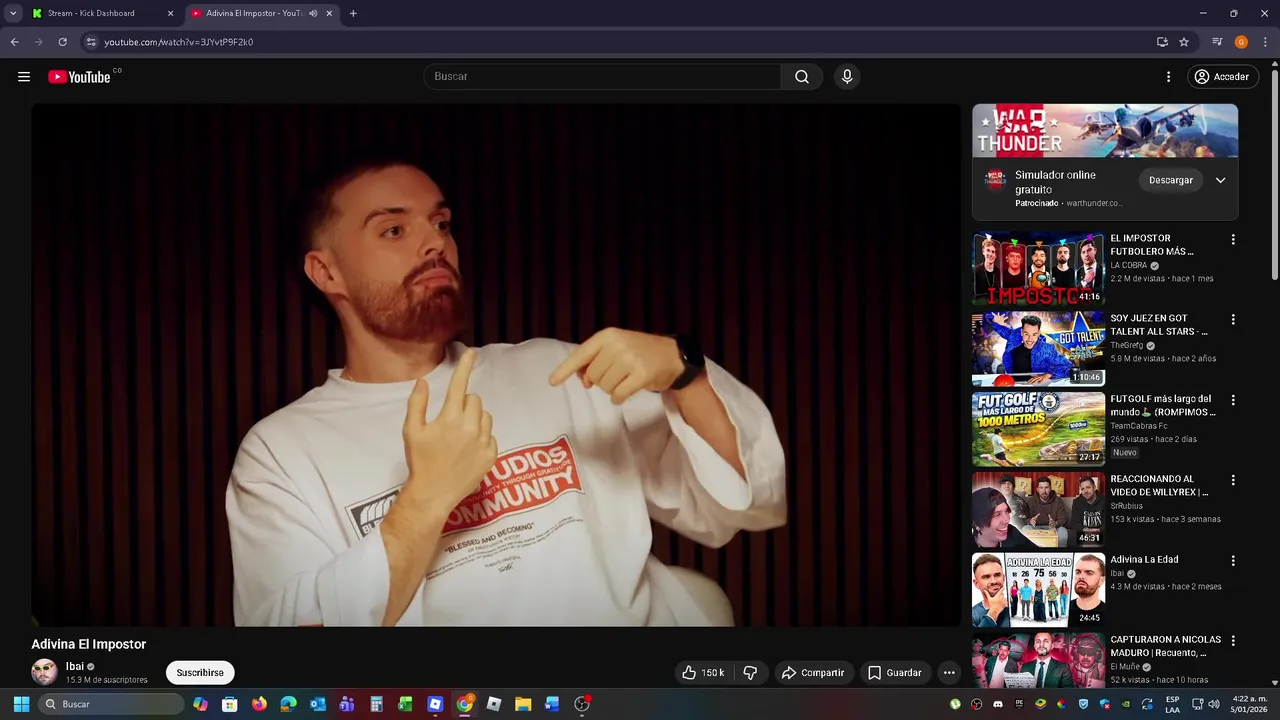Image resolution: width=1280 pixels, height=720 pixels.
Task: Open options for EL IMPOSTOR FUTBOLERO video
Action: coord(1233,240)
